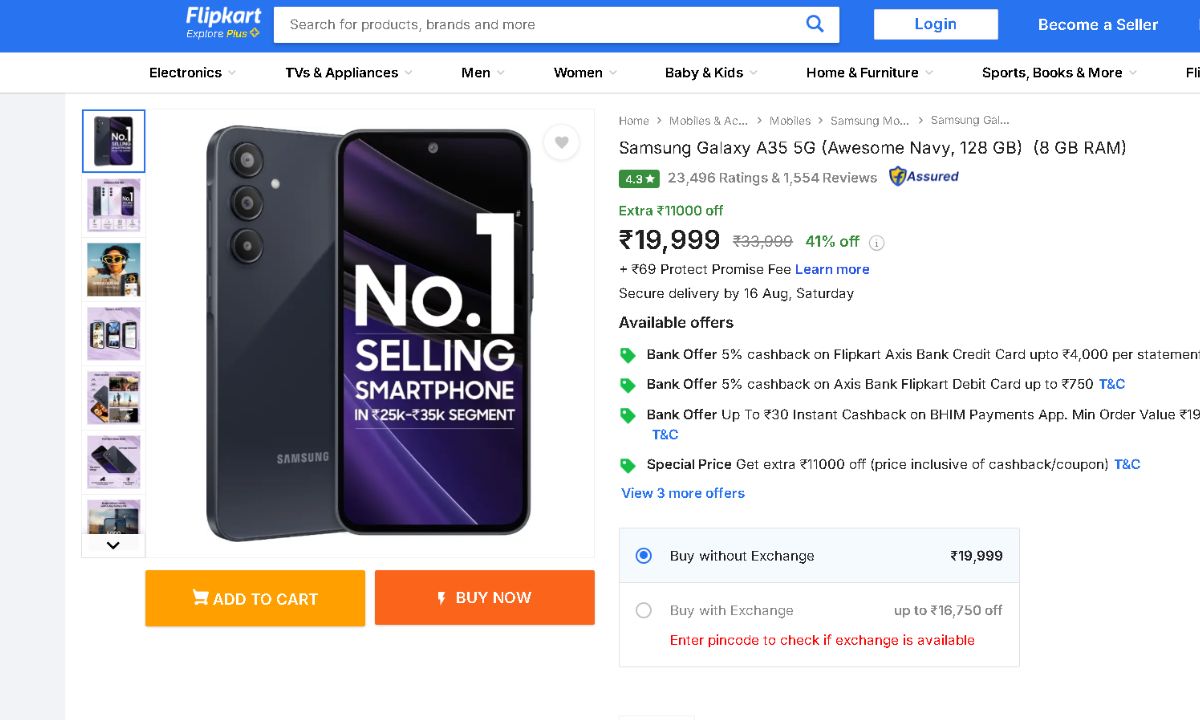Click the search magnifier icon
The width and height of the screenshot is (1200, 720).
pyautogui.click(x=815, y=24)
